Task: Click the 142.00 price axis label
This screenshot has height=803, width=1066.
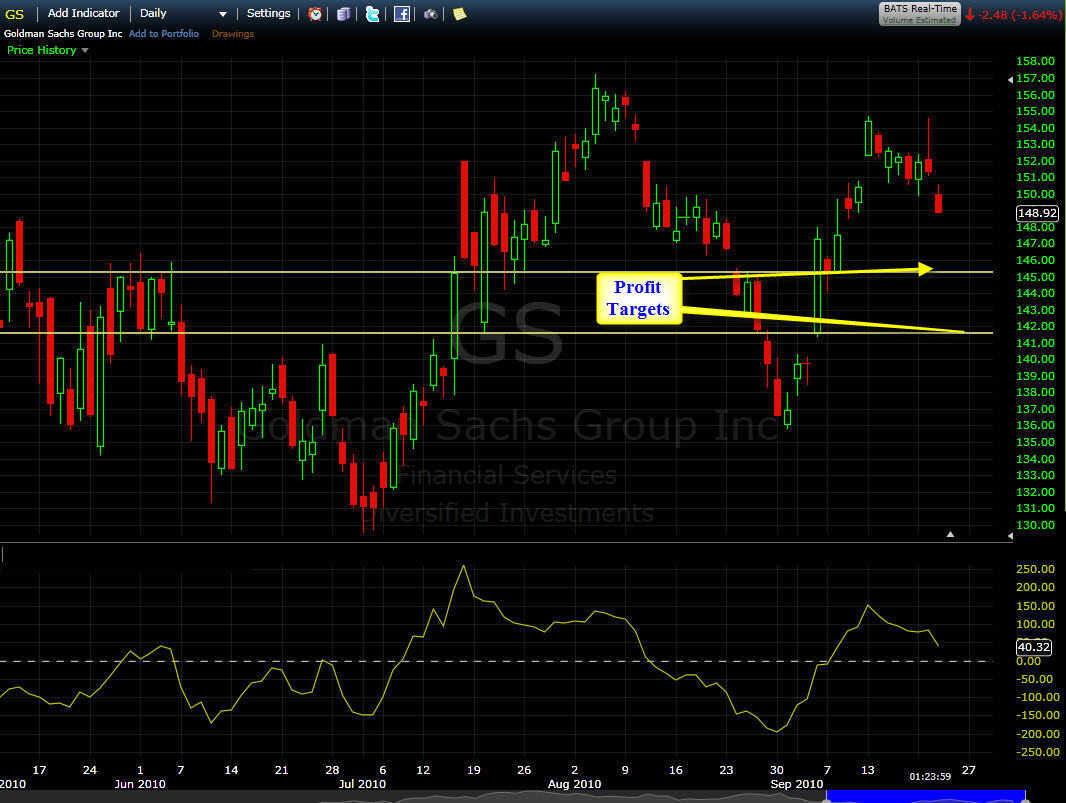Action: pyautogui.click(x=1035, y=326)
